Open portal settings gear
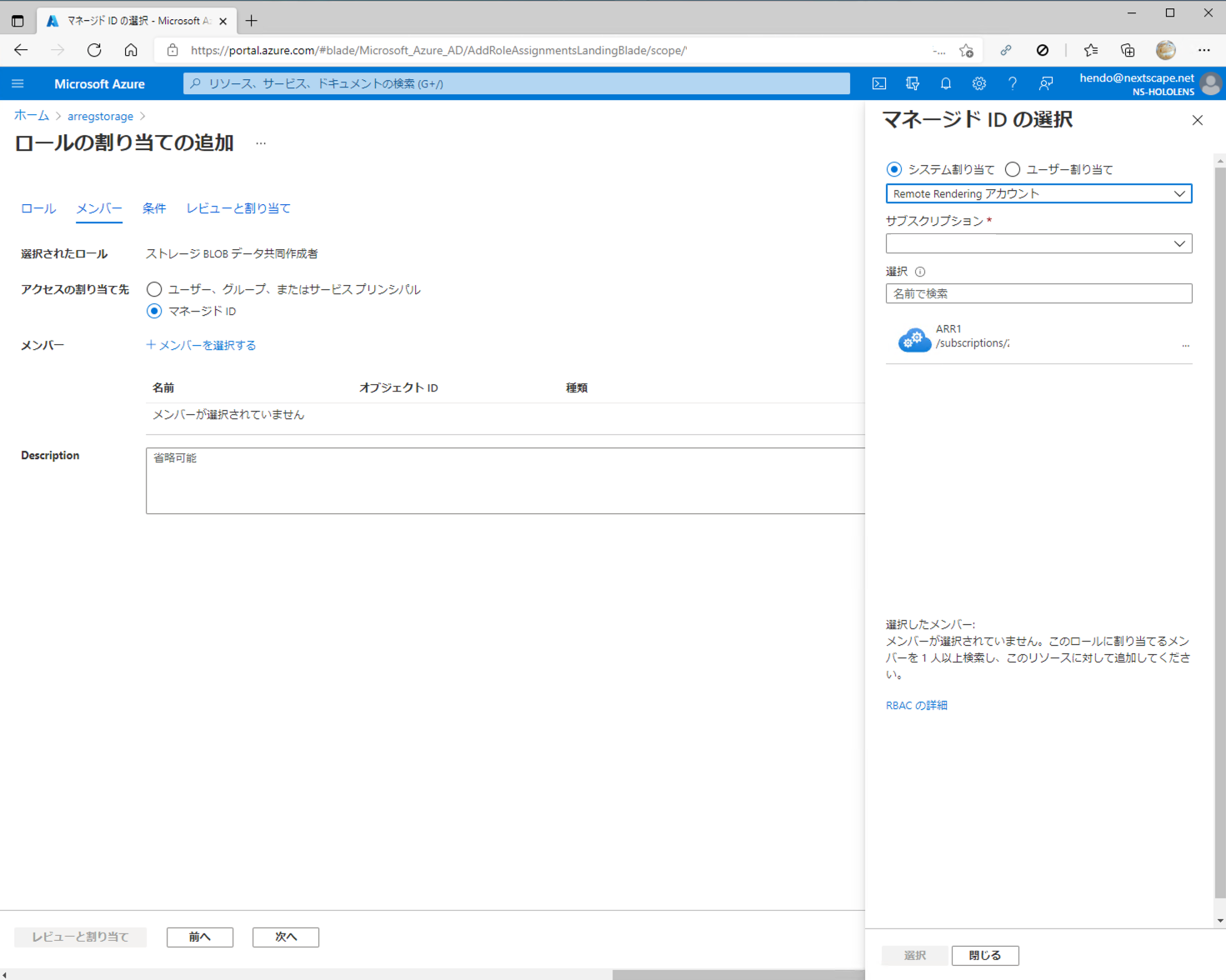 click(979, 83)
